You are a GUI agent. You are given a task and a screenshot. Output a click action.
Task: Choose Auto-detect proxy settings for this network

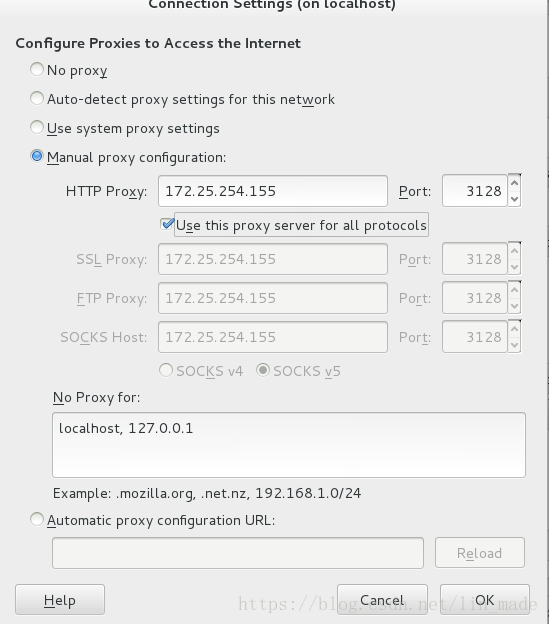37,98
